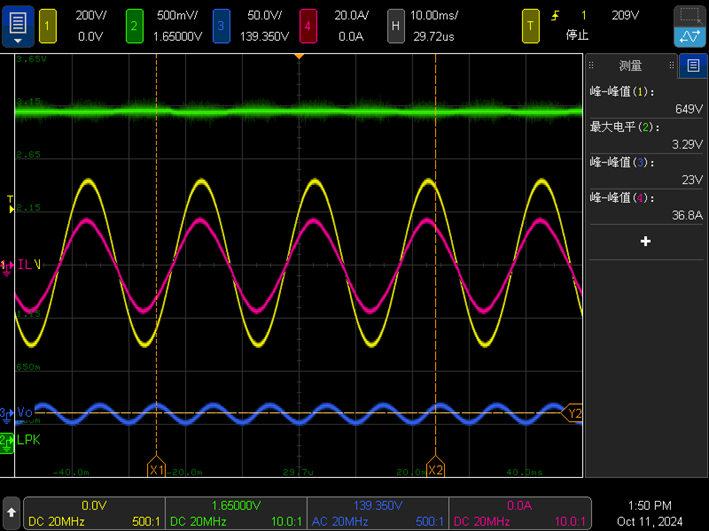Screen dimensions: 709x531
Task: Open the sidebar list menu icon
Action: pyautogui.click(x=693, y=66)
